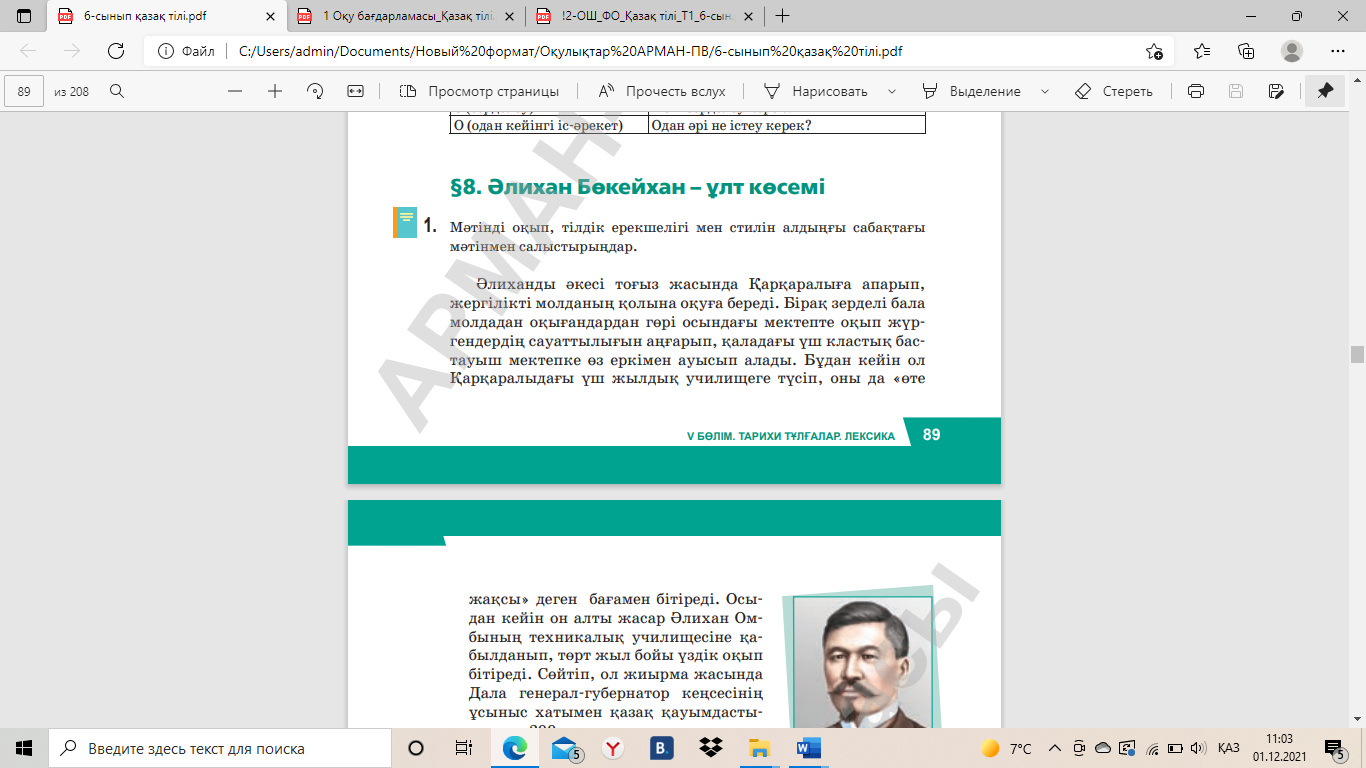The image size is (1366, 768).
Task: Open the PDF search tool
Action: [x=117, y=91]
